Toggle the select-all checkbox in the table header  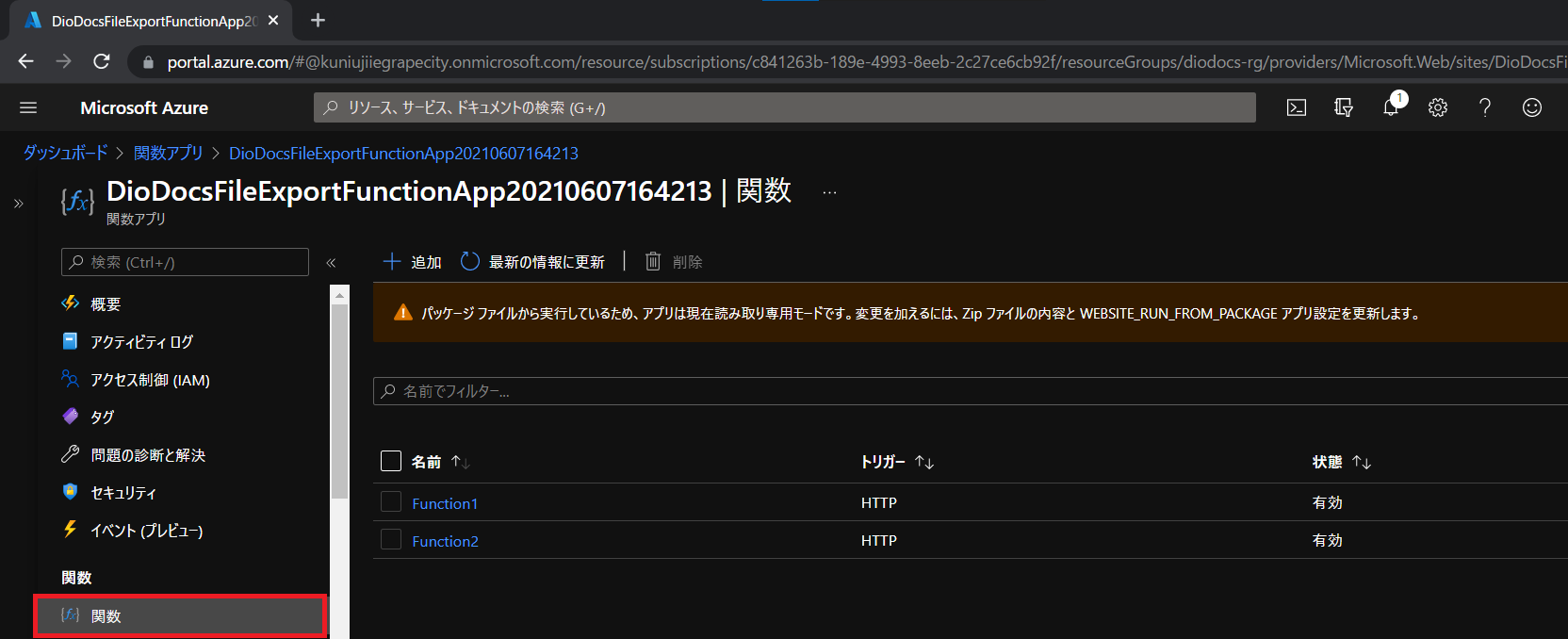point(391,461)
